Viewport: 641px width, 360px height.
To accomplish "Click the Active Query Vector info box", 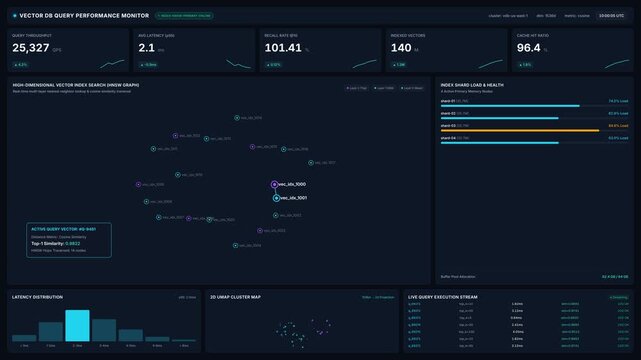I will (69, 240).
